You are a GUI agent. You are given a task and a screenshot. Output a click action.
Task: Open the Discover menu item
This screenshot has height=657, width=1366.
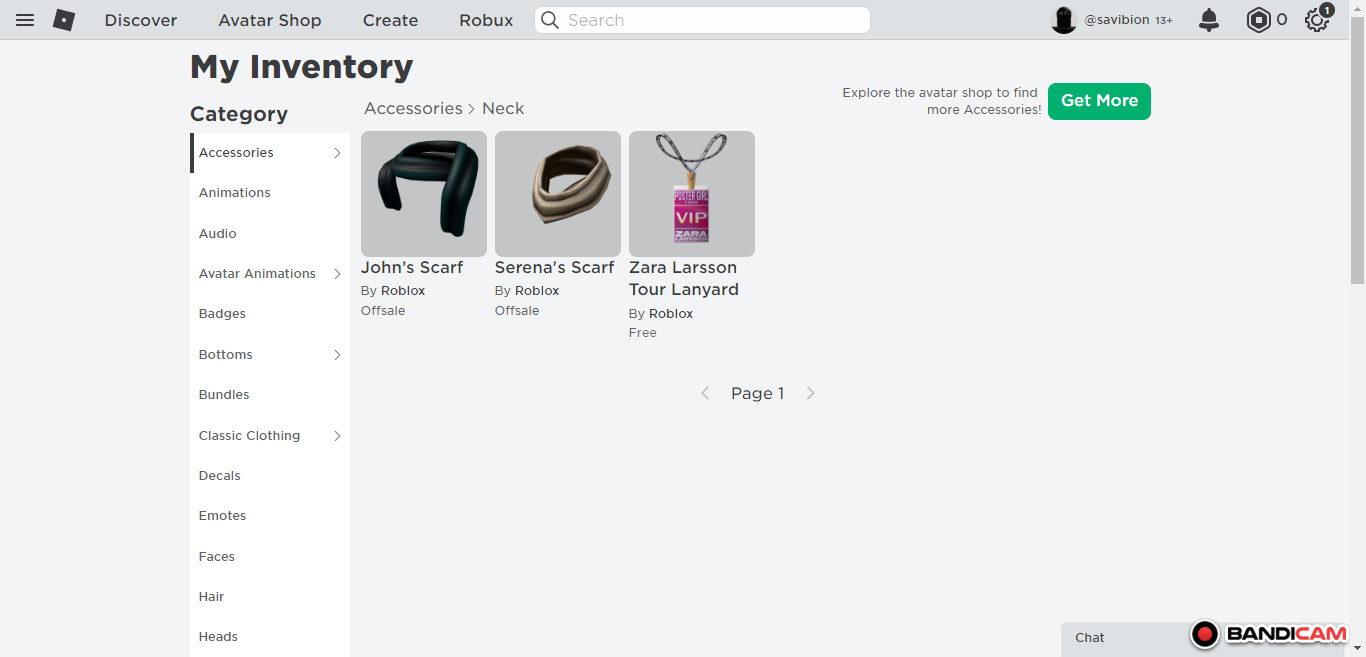pos(141,20)
